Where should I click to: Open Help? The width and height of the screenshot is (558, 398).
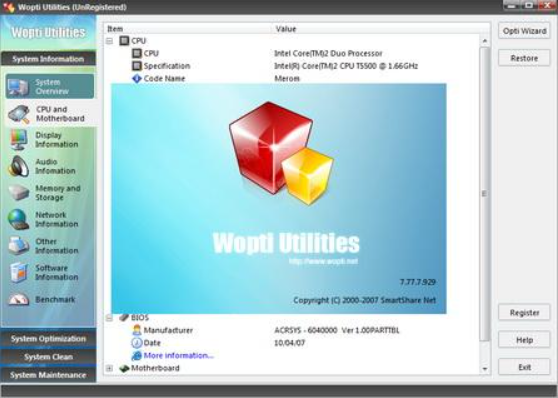[524, 340]
